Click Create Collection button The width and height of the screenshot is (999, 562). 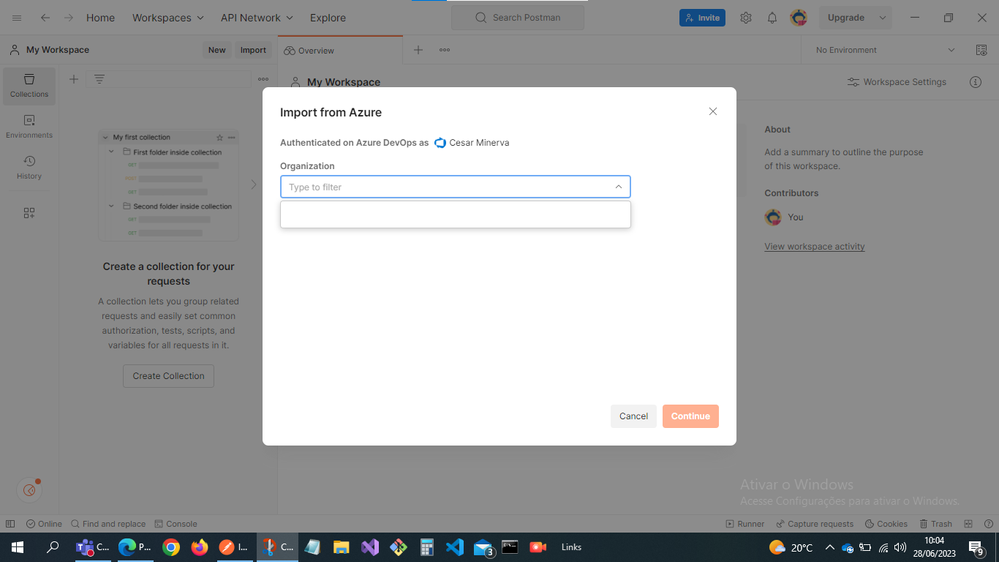tap(168, 376)
